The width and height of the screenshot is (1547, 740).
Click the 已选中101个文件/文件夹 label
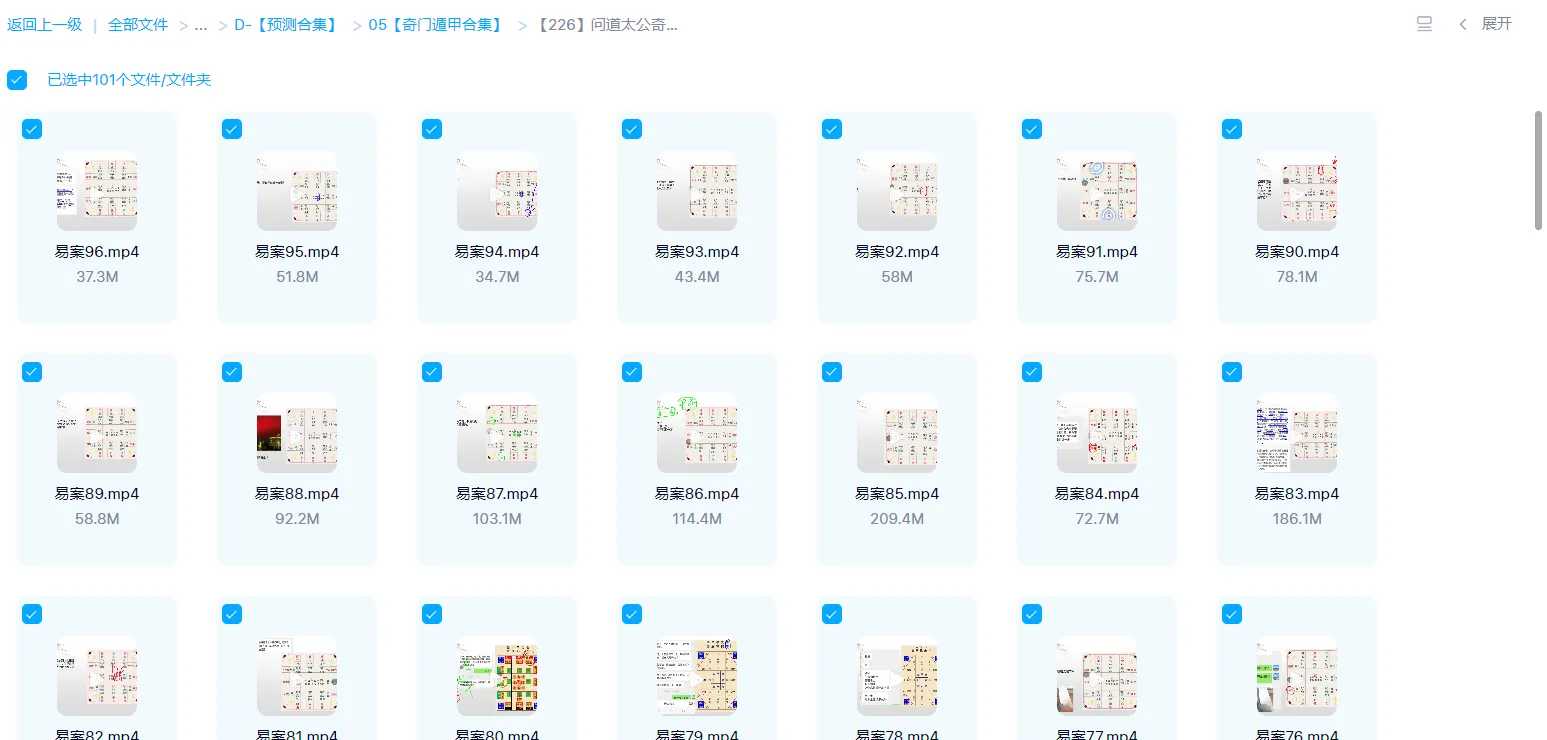pos(129,80)
